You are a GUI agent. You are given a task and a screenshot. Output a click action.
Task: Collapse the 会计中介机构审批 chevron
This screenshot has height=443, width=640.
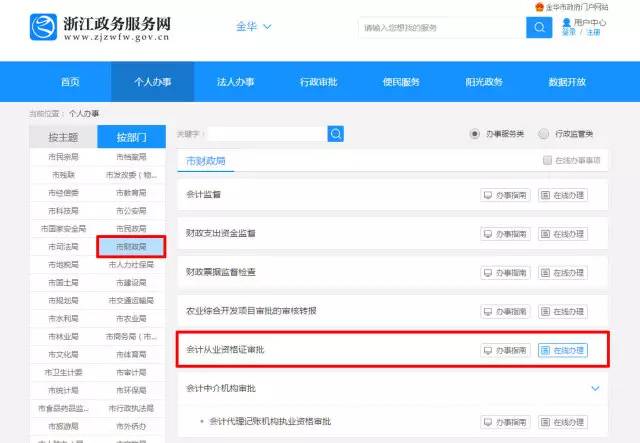(x=596, y=388)
